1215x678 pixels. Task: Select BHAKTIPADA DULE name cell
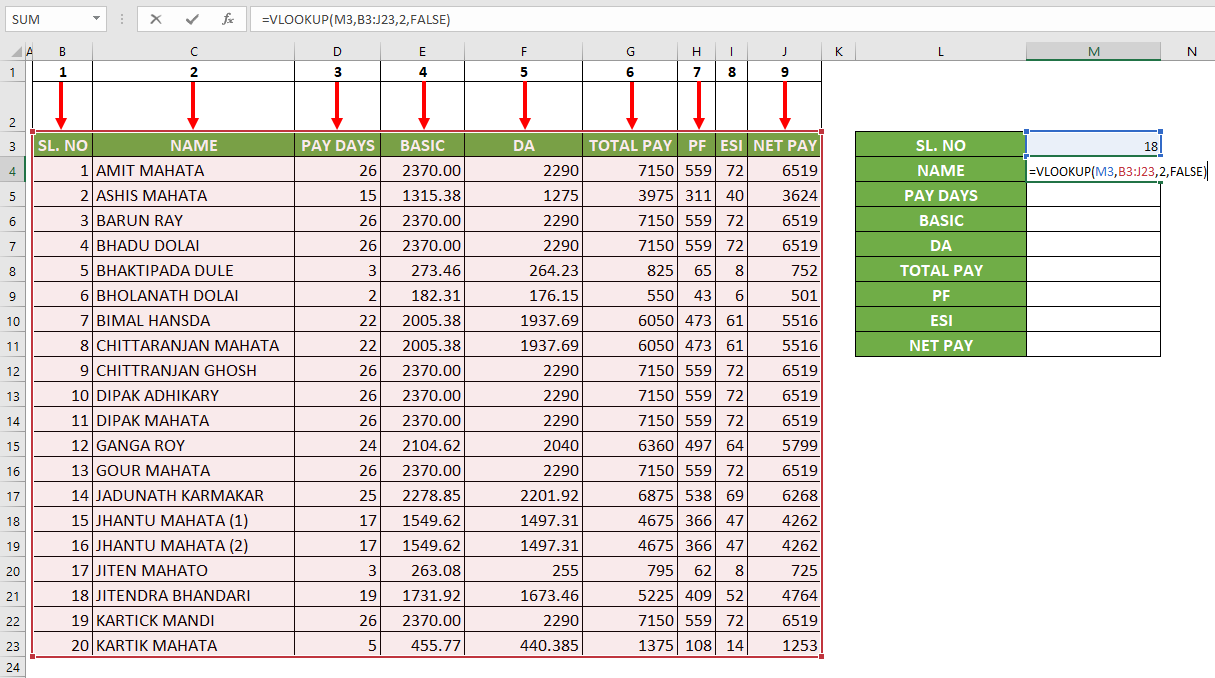pos(193,270)
